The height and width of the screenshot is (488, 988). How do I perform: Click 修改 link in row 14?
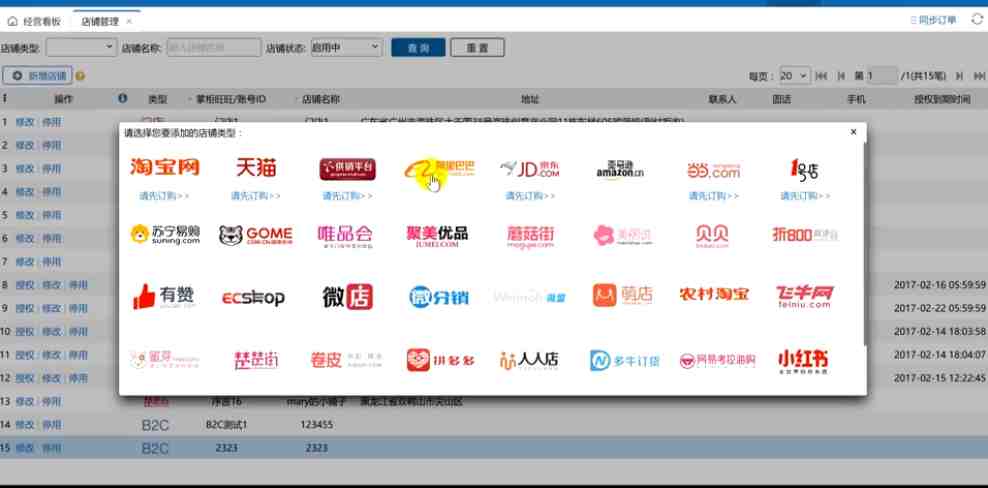point(25,425)
